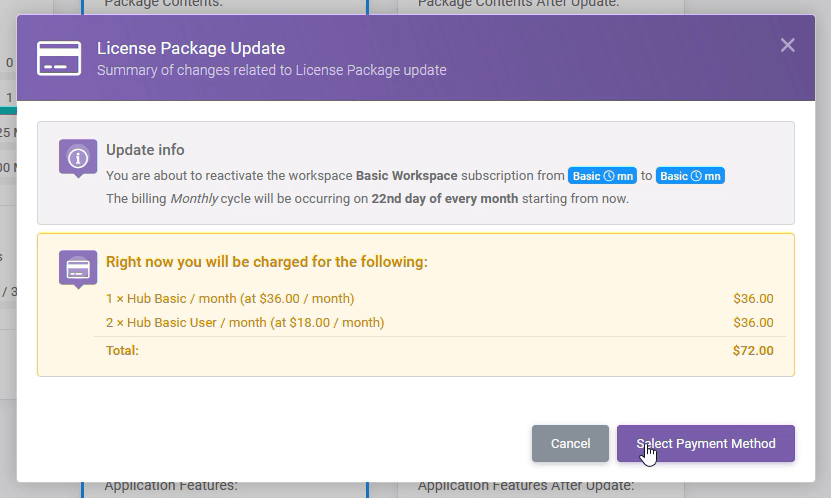The height and width of the screenshot is (498, 831).
Task: Click the Update info heading
Action: coord(145,150)
